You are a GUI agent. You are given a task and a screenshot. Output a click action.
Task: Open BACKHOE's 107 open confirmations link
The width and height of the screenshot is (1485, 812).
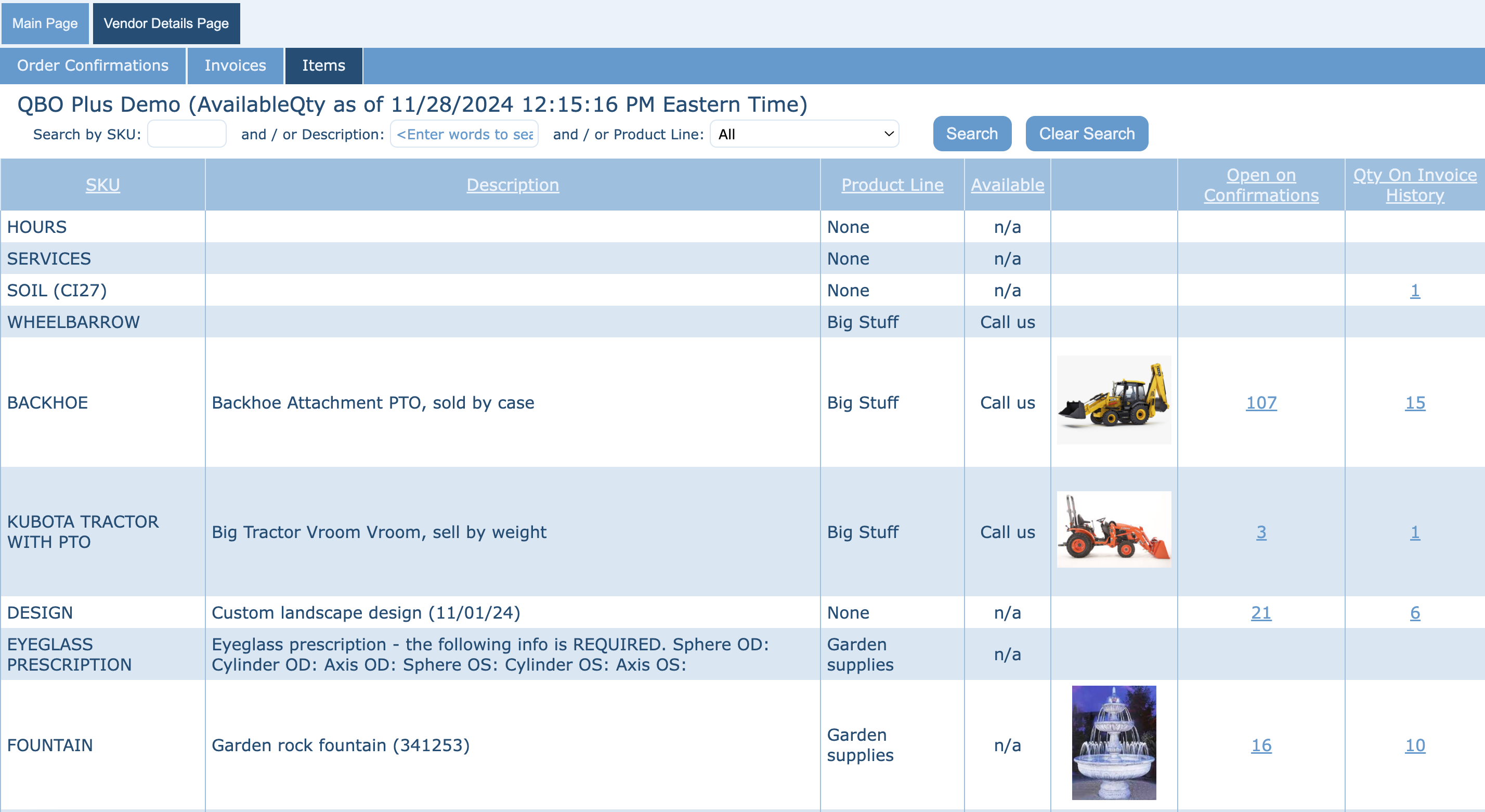coord(1261,402)
